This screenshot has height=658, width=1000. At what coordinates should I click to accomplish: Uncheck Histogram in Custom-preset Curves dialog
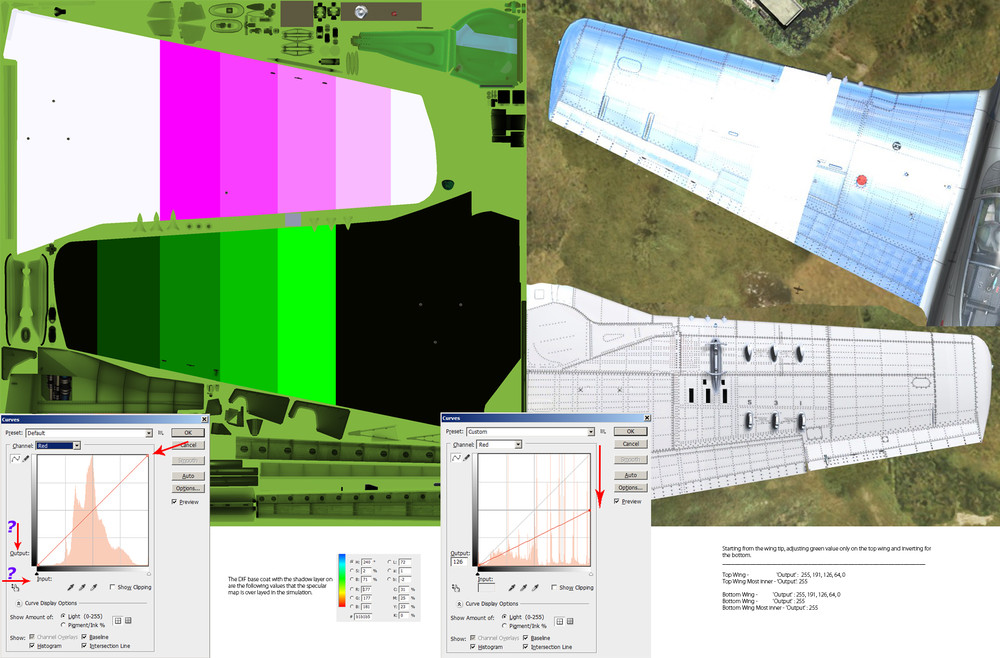point(473,647)
